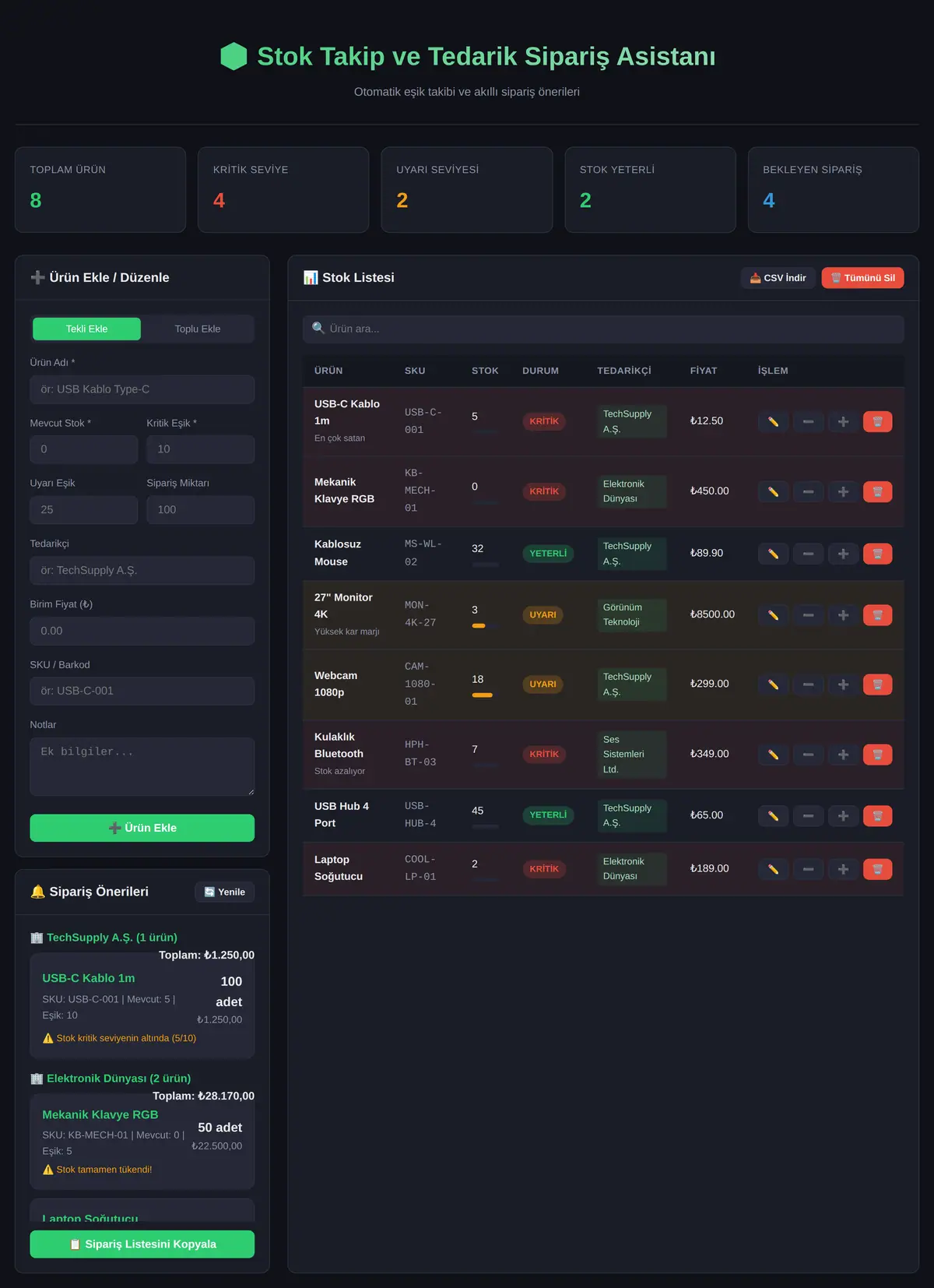Switch to the Toplu Ekle tab
934x1288 pixels.
click(x=198, y=329)
